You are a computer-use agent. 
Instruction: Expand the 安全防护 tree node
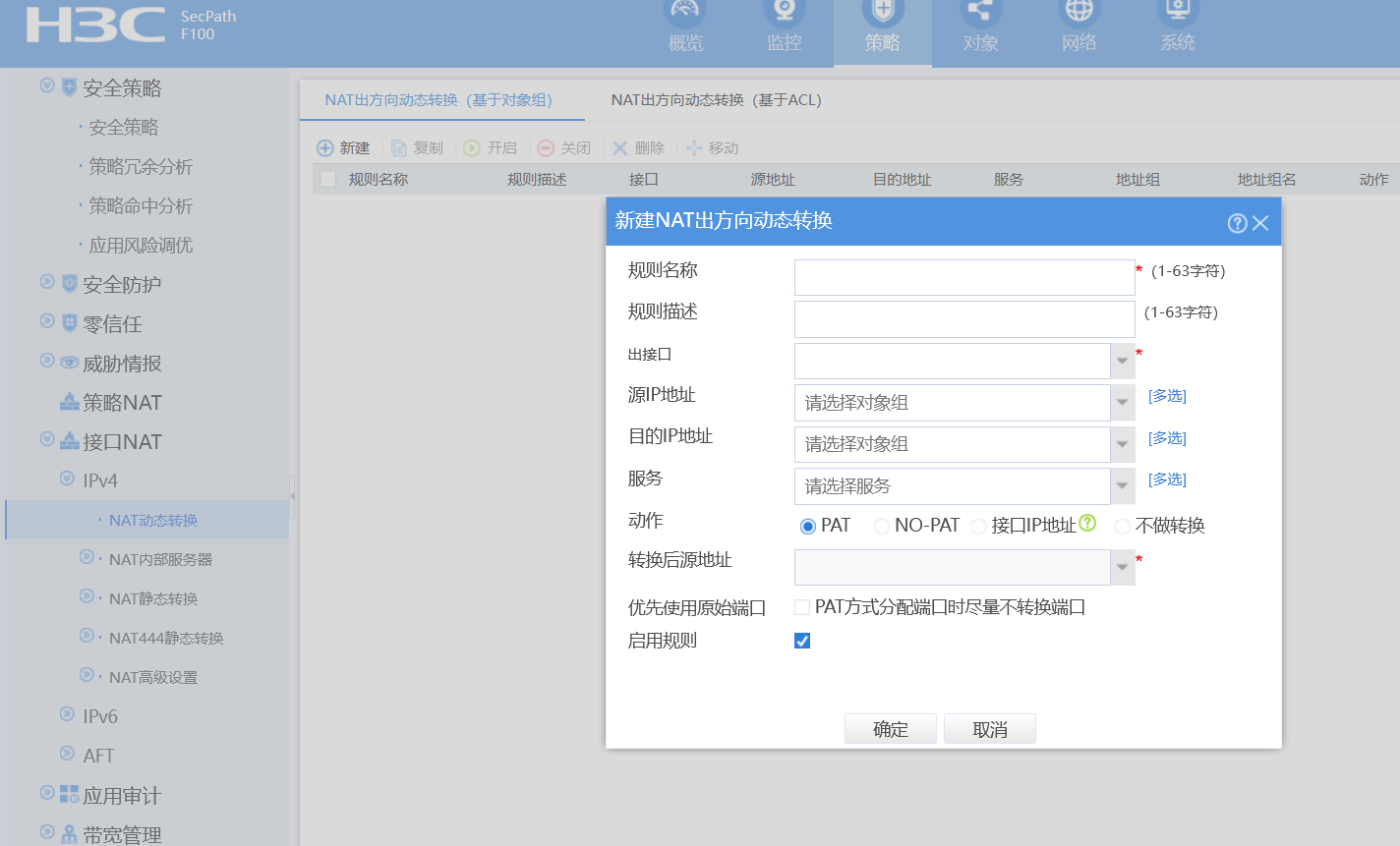[x=47, y=281]
